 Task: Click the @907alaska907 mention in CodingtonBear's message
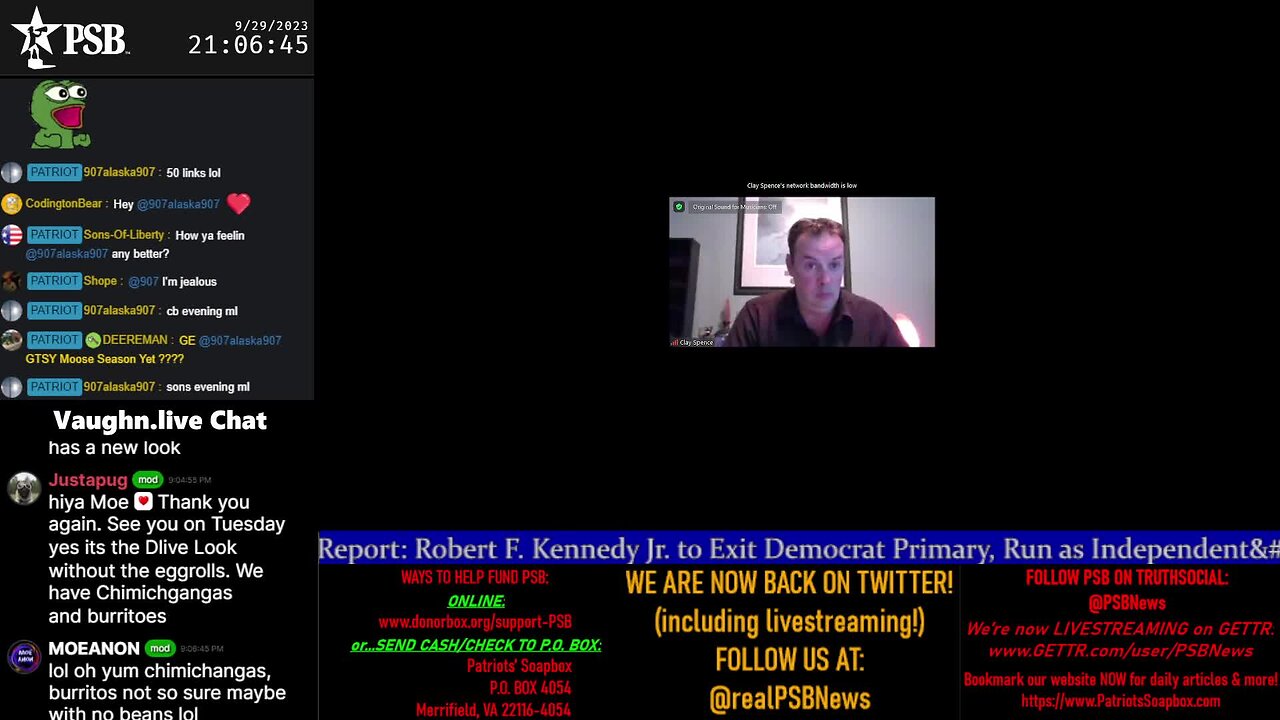[178, 204]
